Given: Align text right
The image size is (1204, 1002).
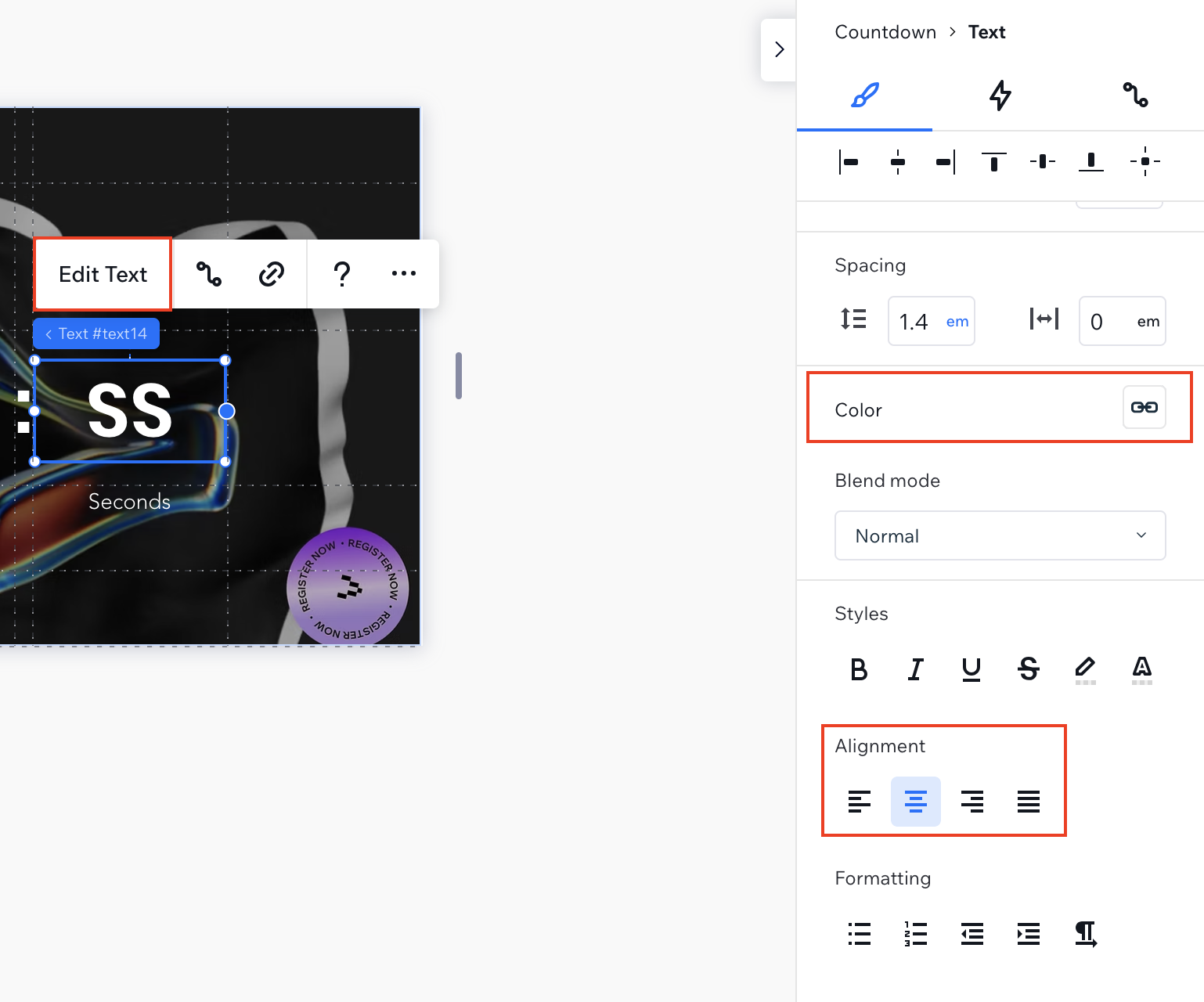Looking at the screenshot, I should coord(972,802).
